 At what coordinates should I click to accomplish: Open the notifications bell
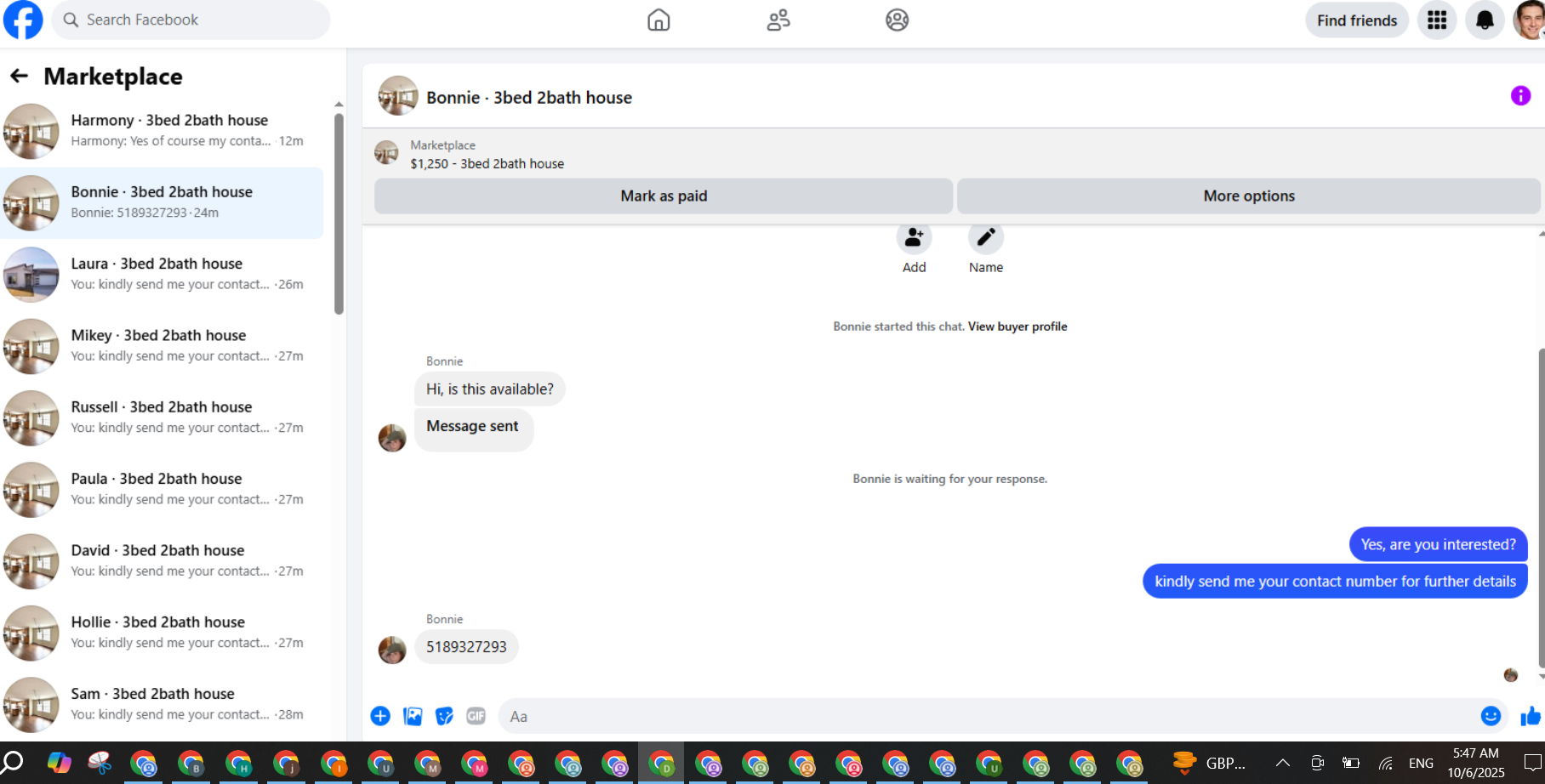click(x=1485, y=20)
